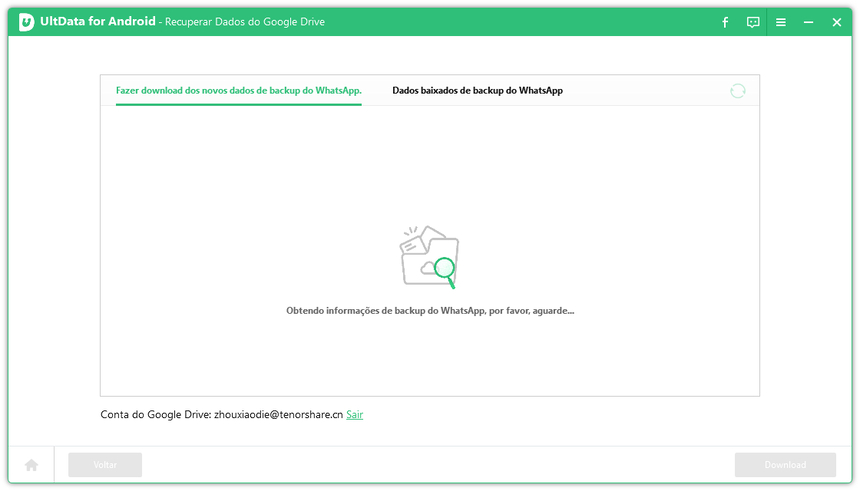This screenshot has width=860, height=491.
Task: Click the magnifying glass in the loading illustration
Action: tap(444, 269)
